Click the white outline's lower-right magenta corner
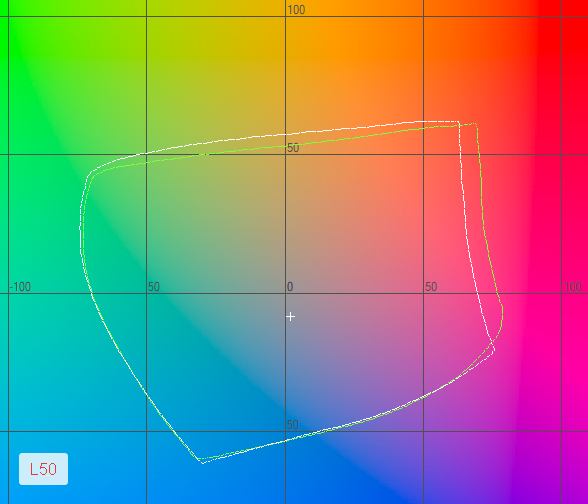 coord(494,350)
